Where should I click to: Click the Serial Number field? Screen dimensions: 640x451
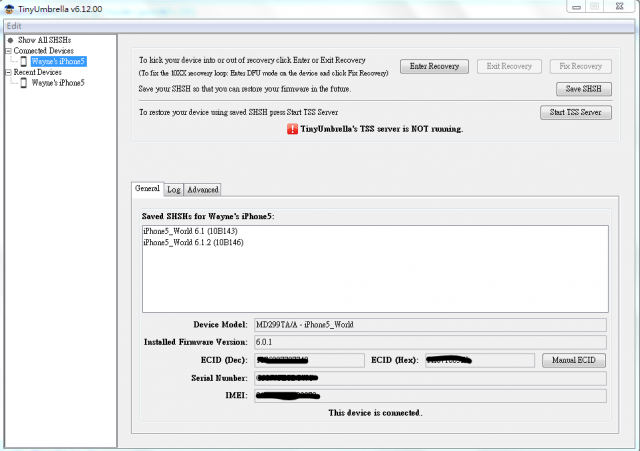click(x=430, y=378)
